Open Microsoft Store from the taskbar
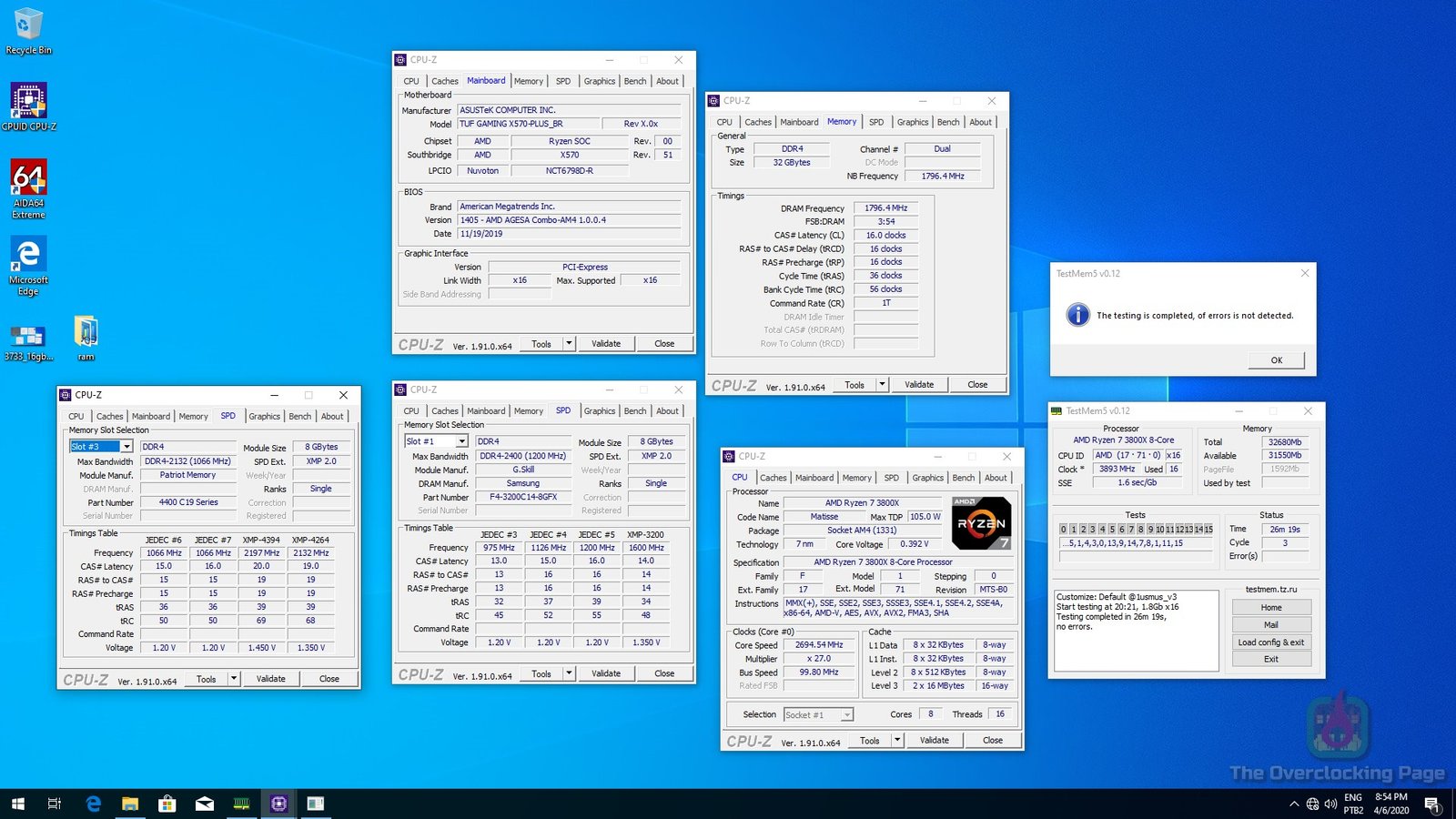 [x=167, y=804]
